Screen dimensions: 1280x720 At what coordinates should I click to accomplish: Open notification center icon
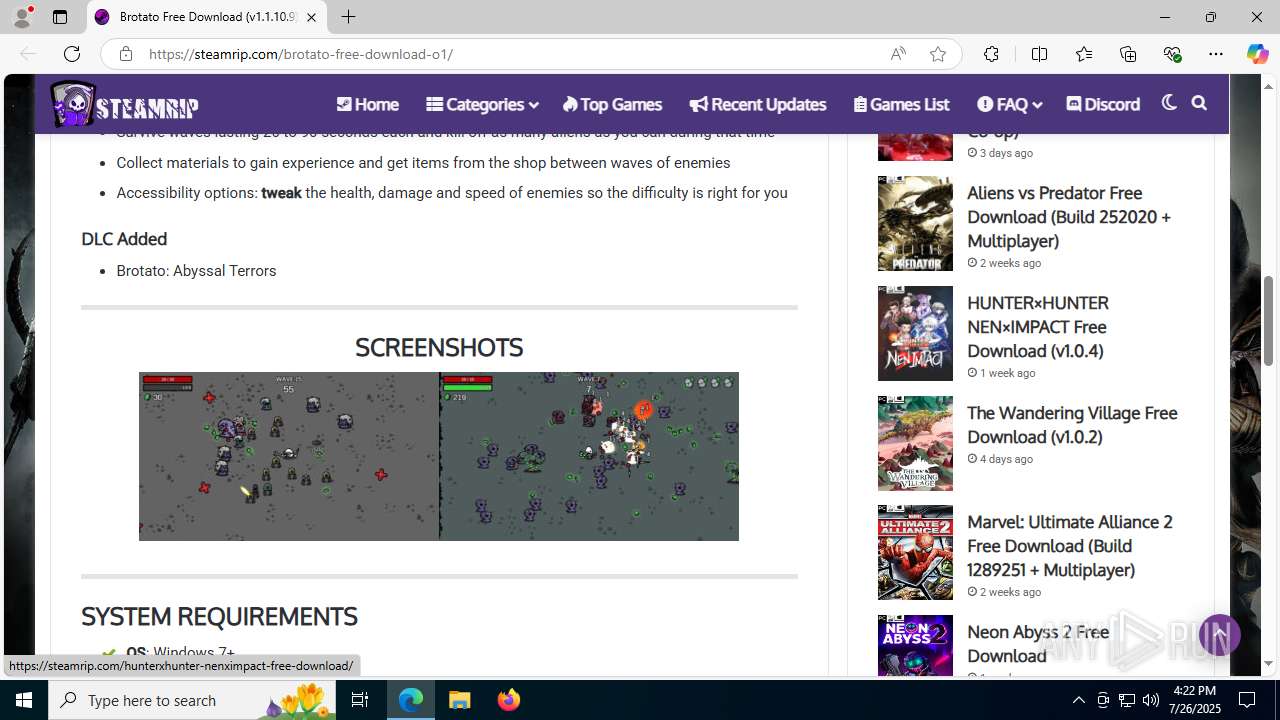(1247, 700)
